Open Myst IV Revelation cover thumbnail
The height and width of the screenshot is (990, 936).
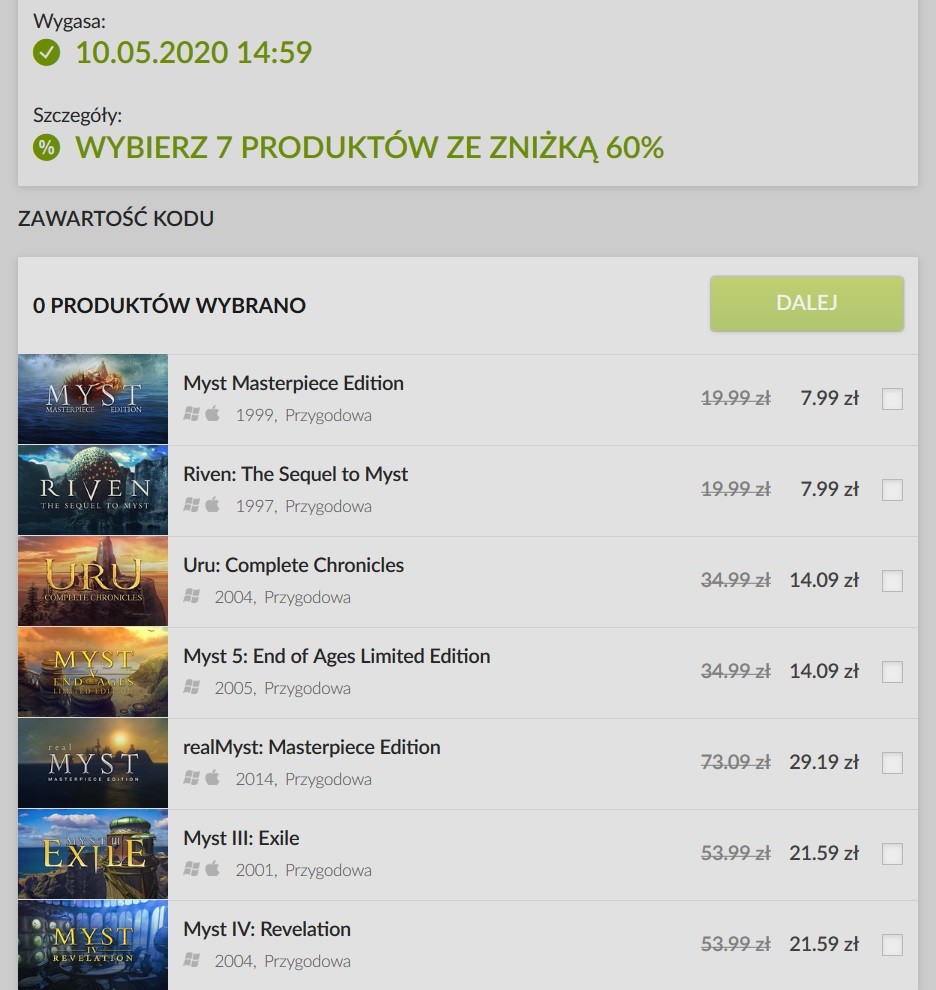tap(93, 945)
